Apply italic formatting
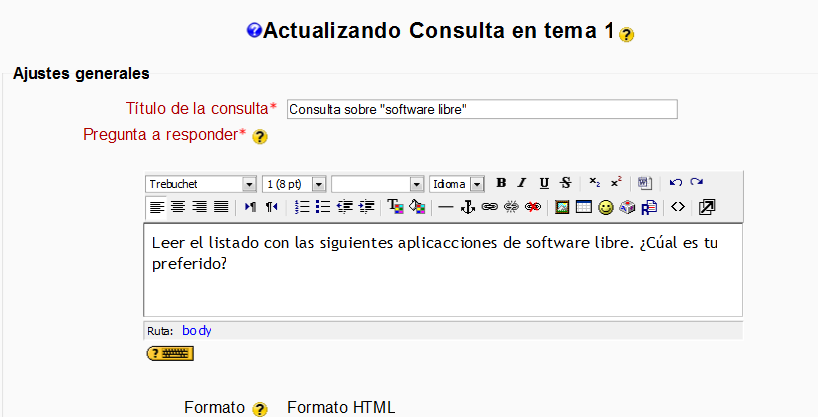 [x=521, y=183]
